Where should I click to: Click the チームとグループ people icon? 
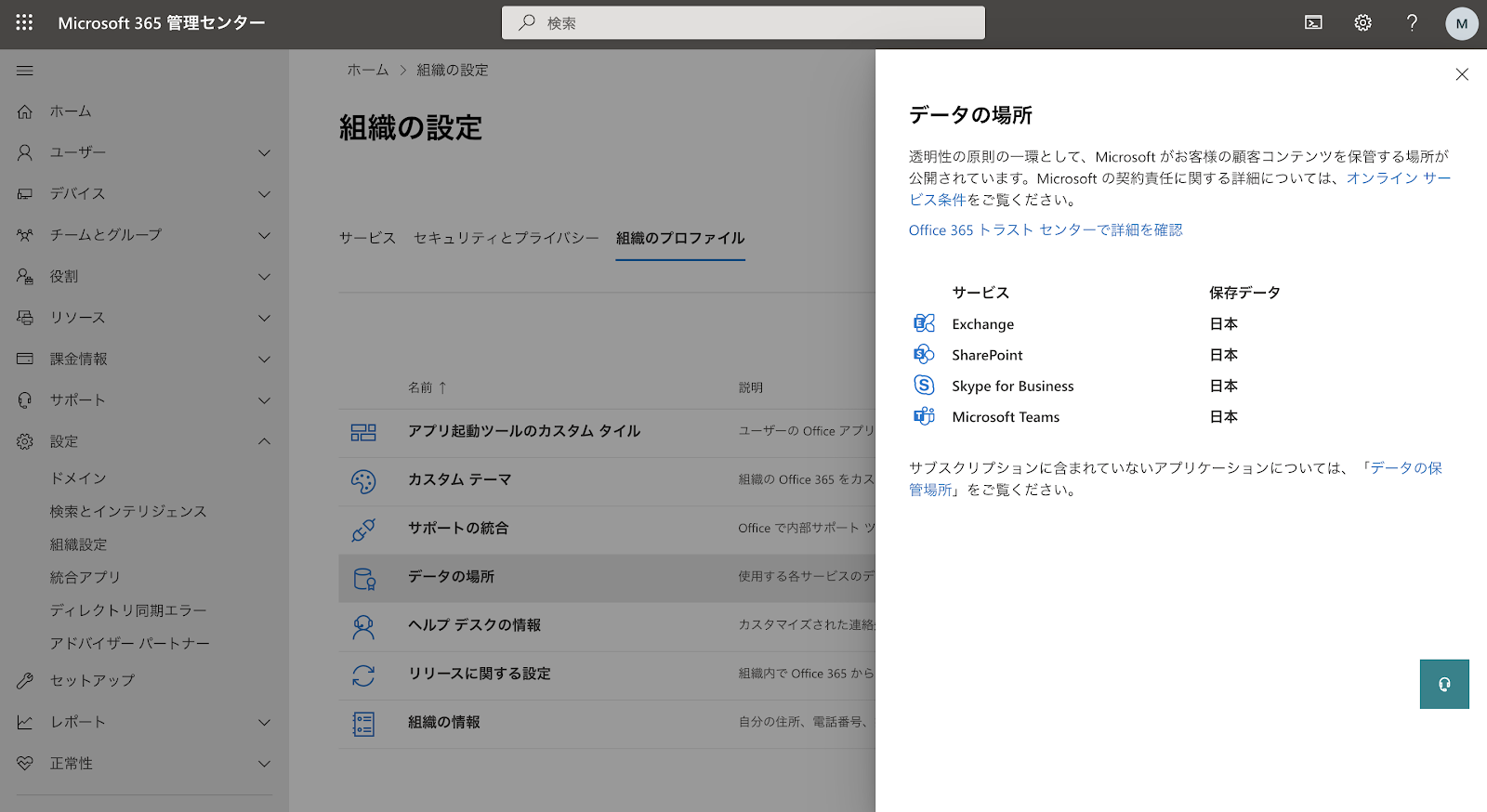(25, 235)
